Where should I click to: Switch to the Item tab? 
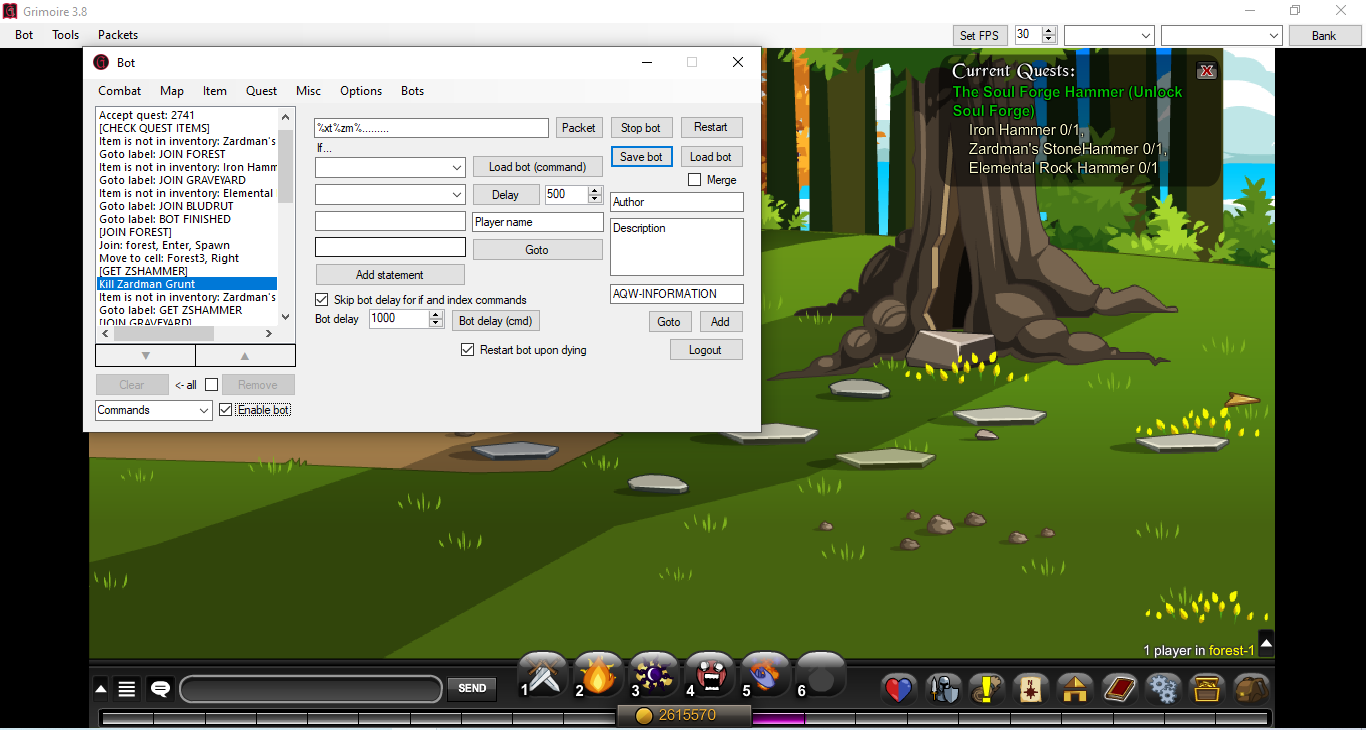215,91
